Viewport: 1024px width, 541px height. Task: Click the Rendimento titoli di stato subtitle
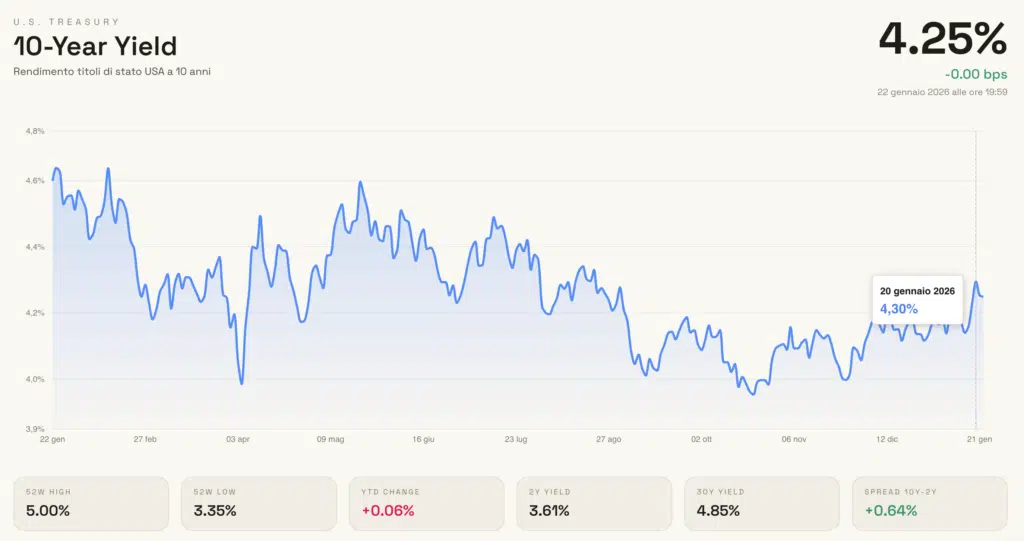[x=112, y=71]
